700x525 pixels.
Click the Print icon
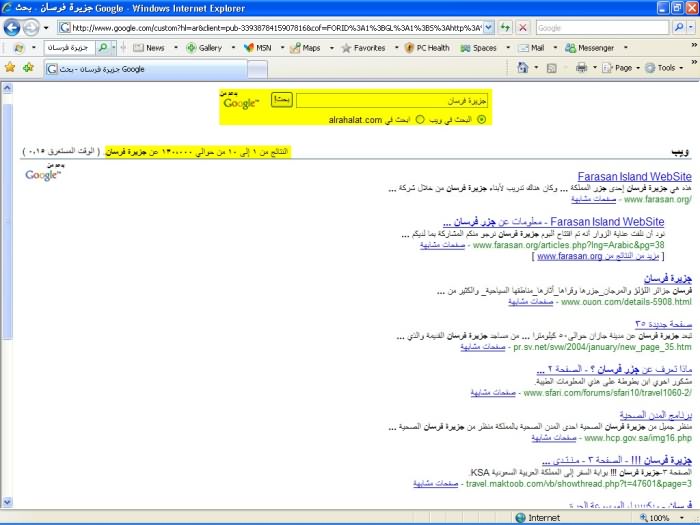pyautogui.click(x=581, y=68)
